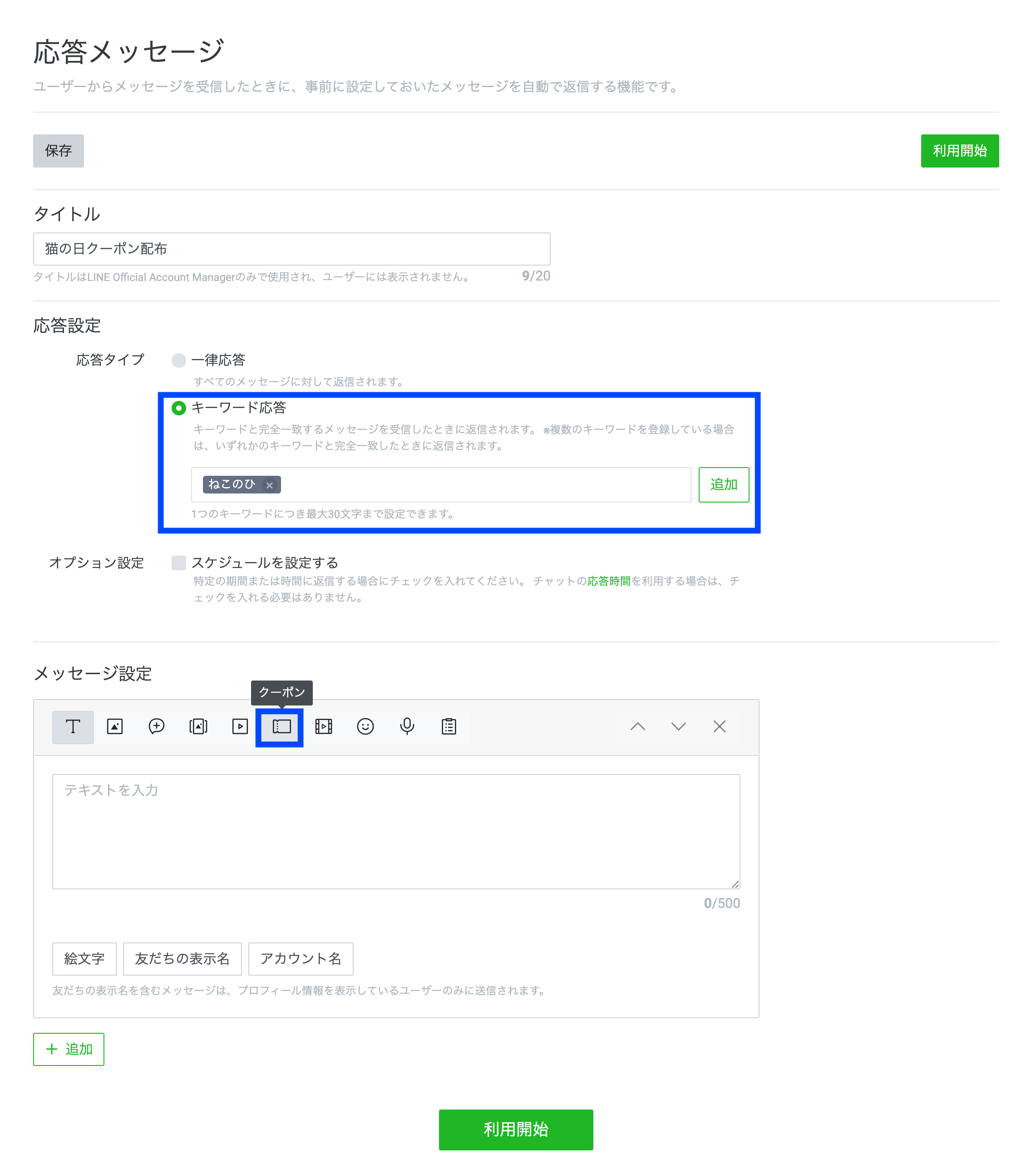Click the テキストを入力 message text area
This screenshot has height=1174, width=1036.
[x=396, y=831]
